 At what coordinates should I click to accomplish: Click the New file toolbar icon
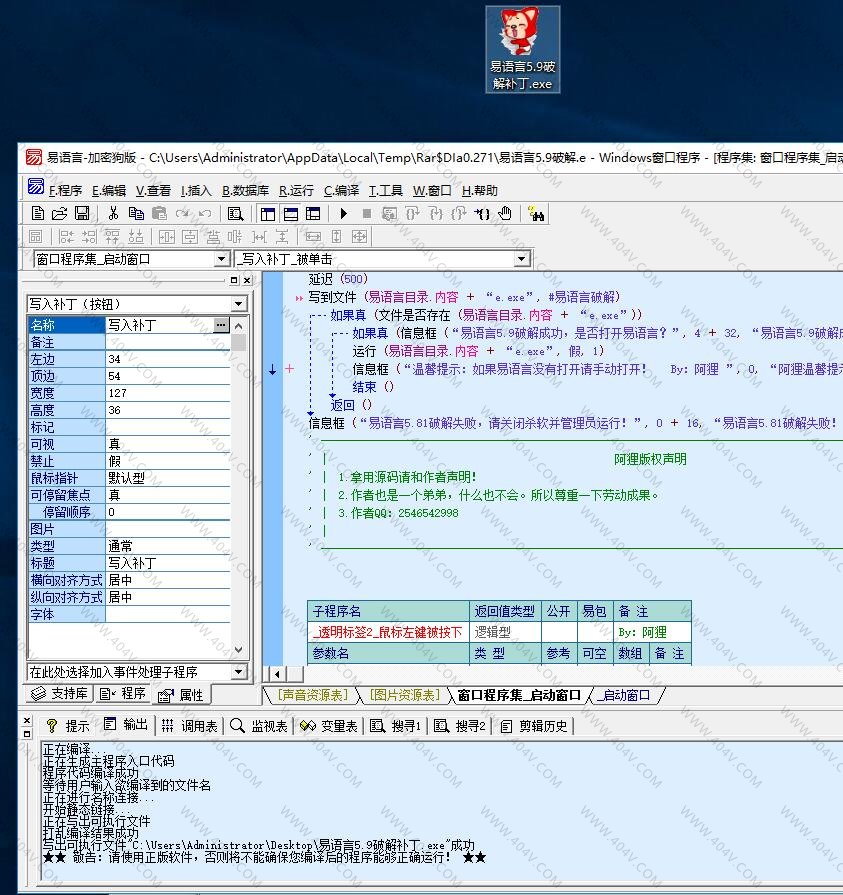[x=38, y=213]
